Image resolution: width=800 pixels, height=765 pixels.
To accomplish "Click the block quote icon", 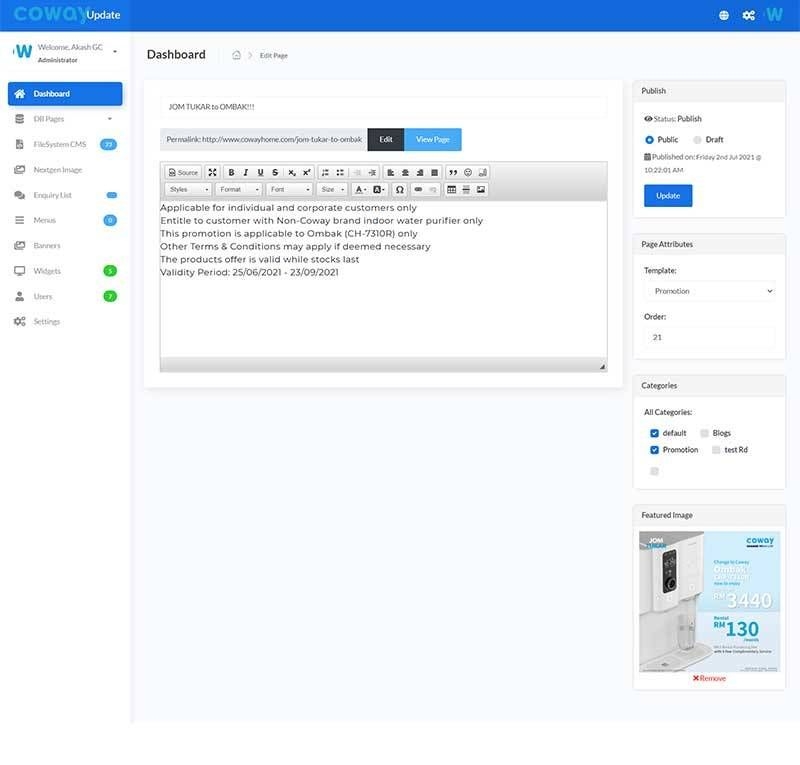I will coord(453,173).
